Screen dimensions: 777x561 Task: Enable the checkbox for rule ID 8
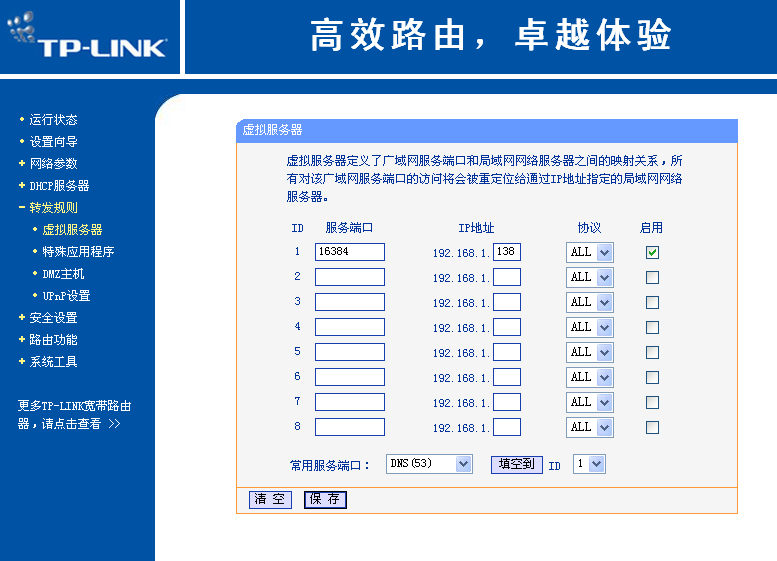pyautogui.click(x=652, y=427)
